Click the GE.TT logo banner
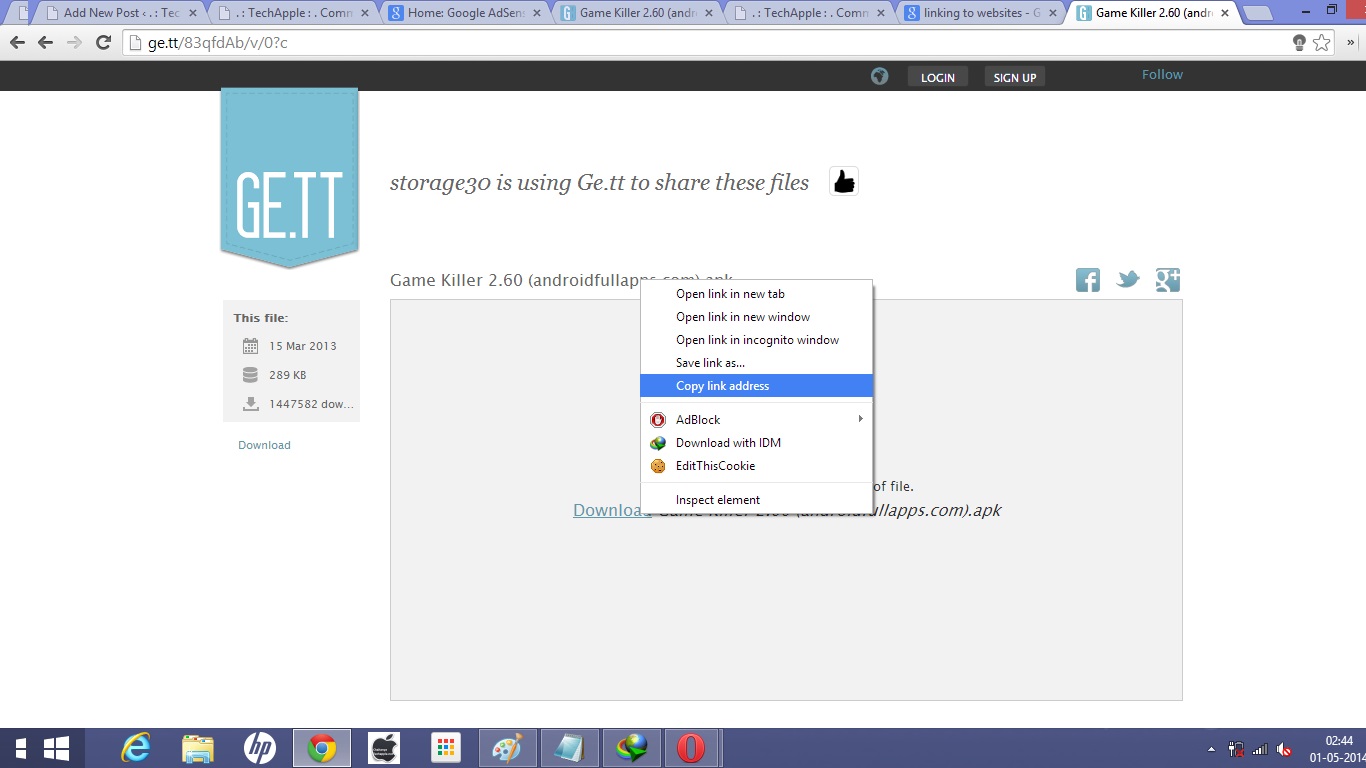The height and width of the screenshot is (768, 1366). pyautogui.click(x=289, y=178)
